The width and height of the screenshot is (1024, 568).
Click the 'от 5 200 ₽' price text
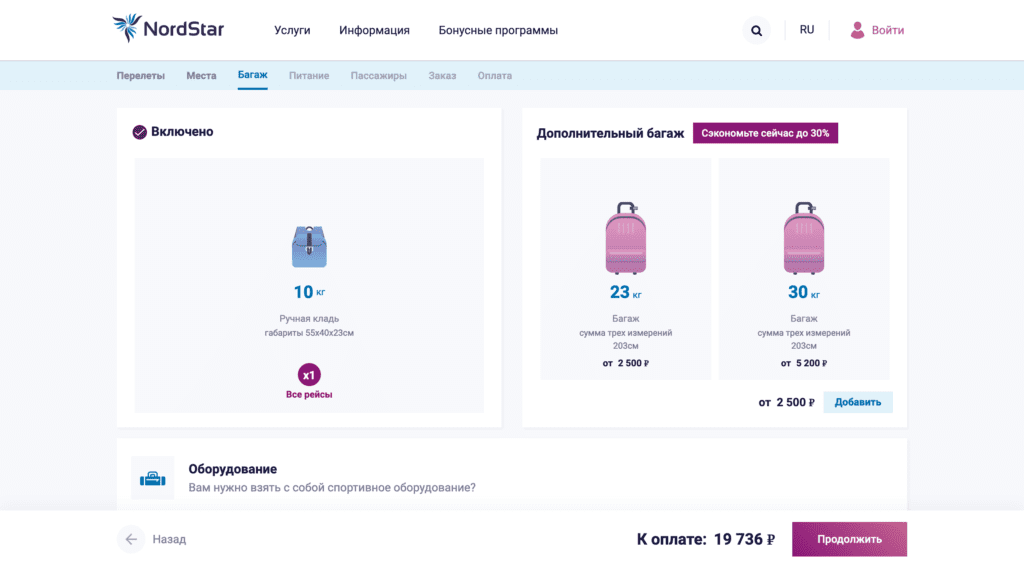(x=804, y=363)
